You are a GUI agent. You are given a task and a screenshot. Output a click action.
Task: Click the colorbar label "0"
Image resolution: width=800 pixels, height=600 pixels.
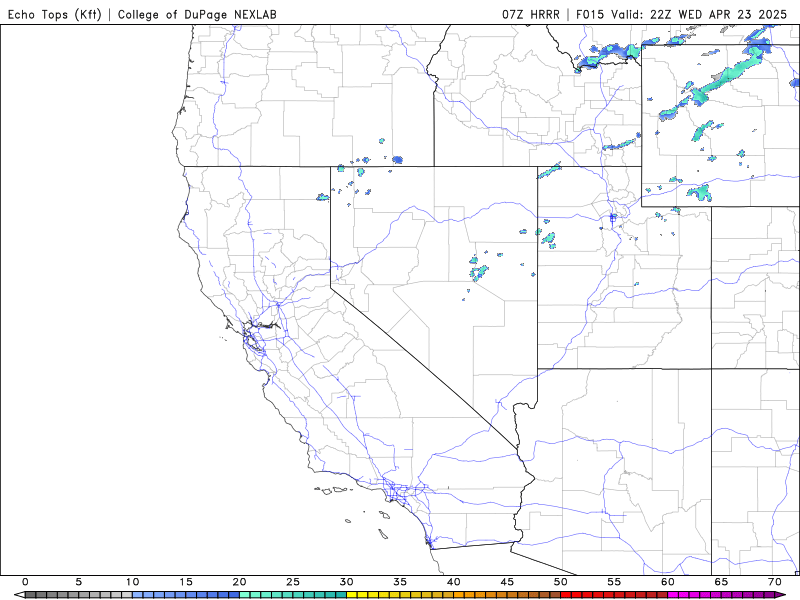click(25, 582)
